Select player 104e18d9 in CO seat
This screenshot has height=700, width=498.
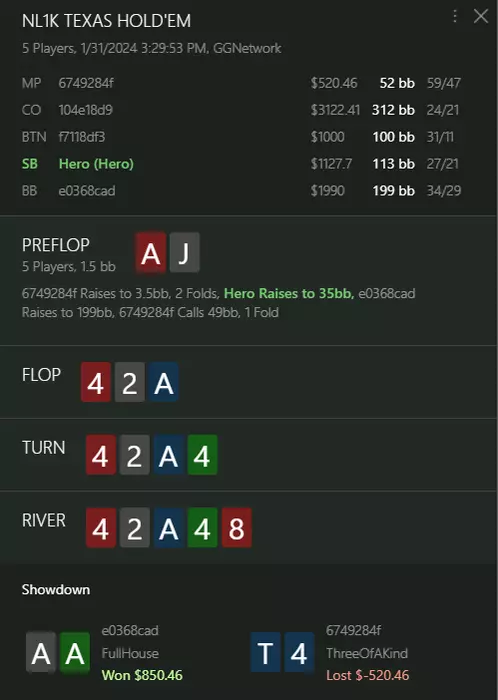85,110
